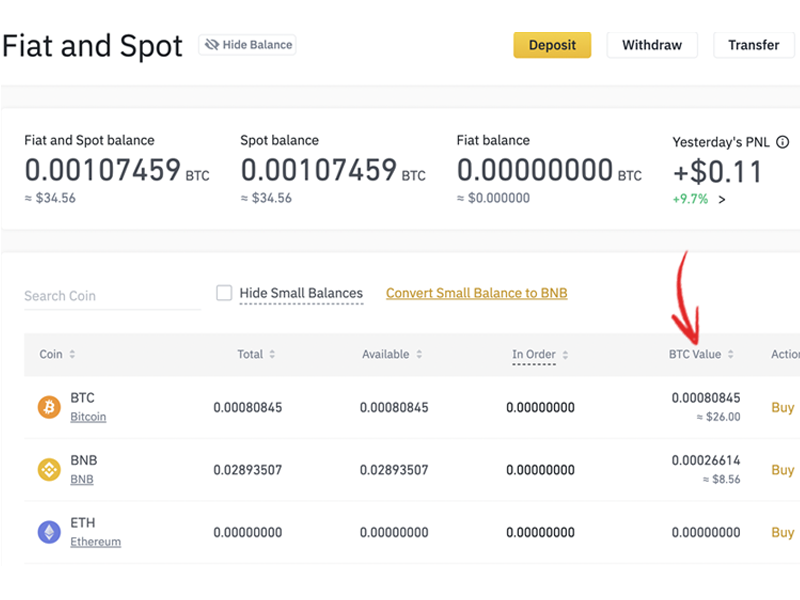
Task: Click BNB available 0.02893507 cell
Action: pos(394,470)
